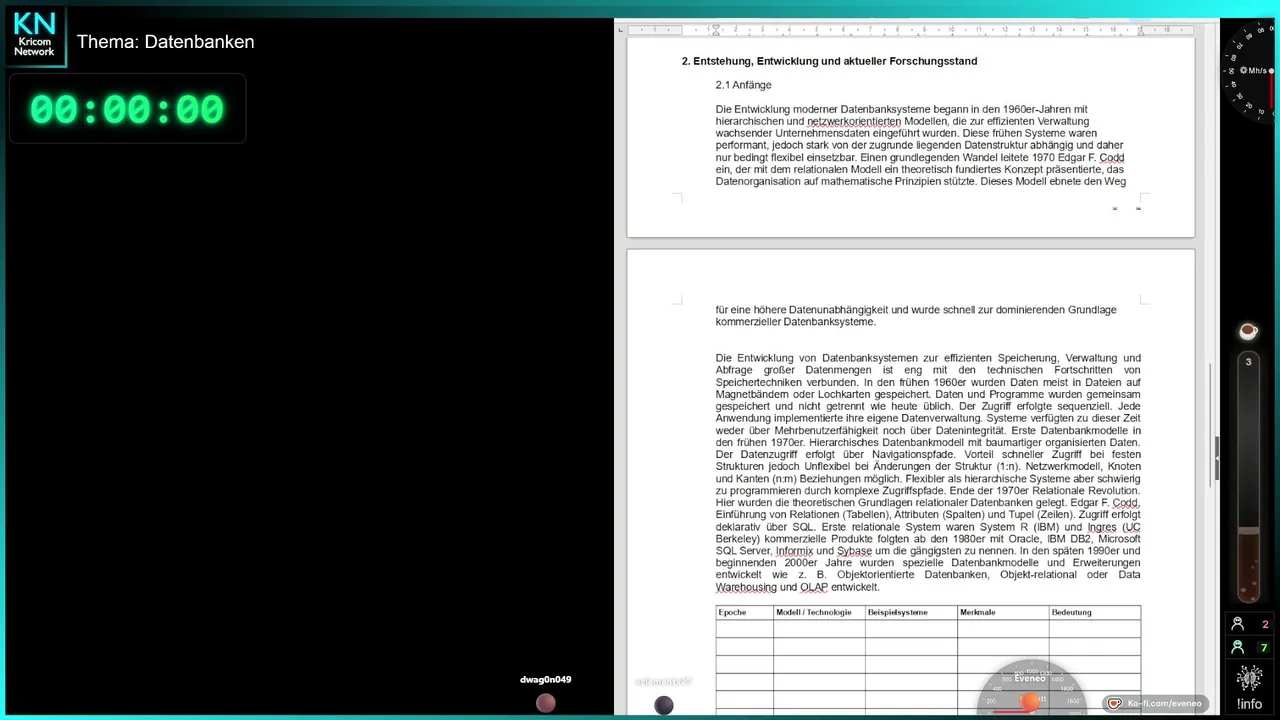
Task: Open the Ko-fi.com/eveneo link
Action: click(x=1155, y=703)
